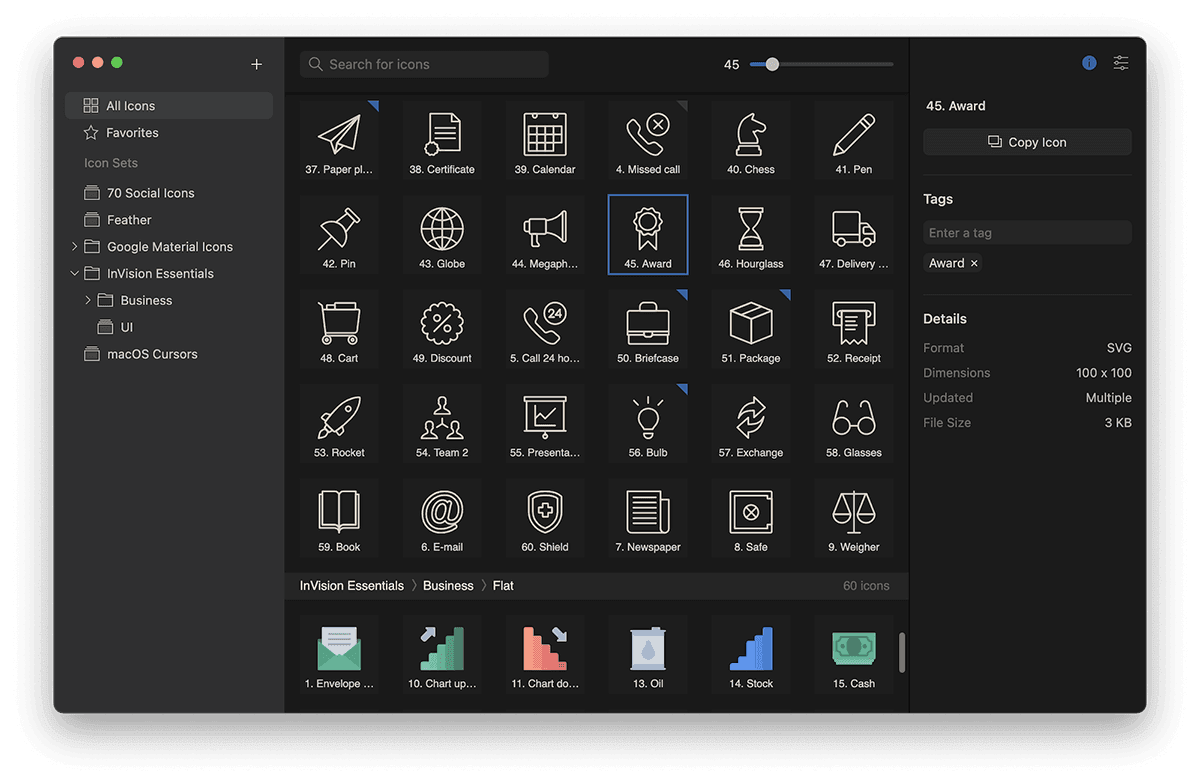Select the Pin icon
This screenshot has width=1200, height=784.
(x=339, y=235)
